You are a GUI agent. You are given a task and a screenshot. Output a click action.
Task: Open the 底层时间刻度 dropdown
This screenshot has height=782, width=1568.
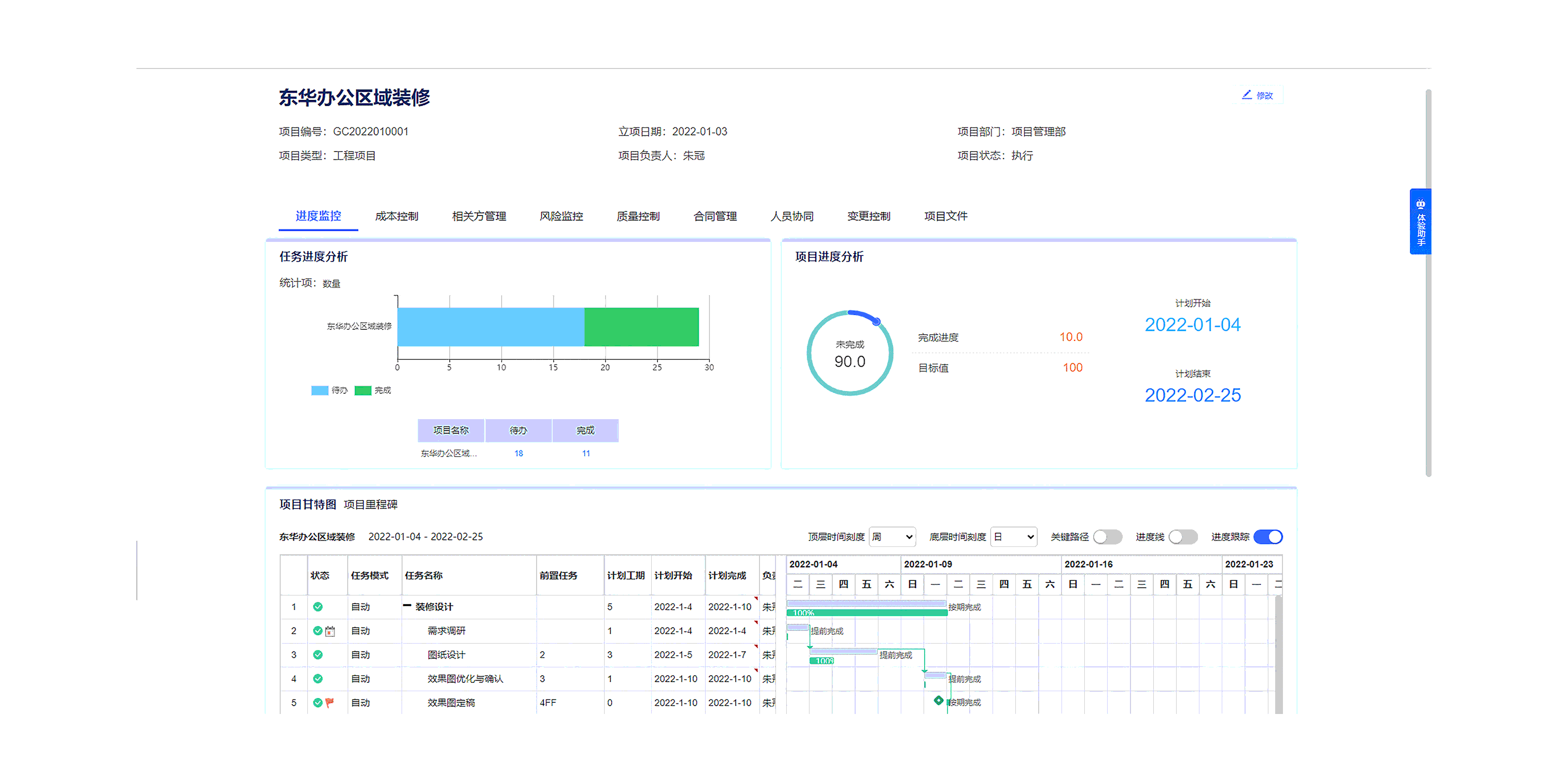click(x=1013, y=537)
